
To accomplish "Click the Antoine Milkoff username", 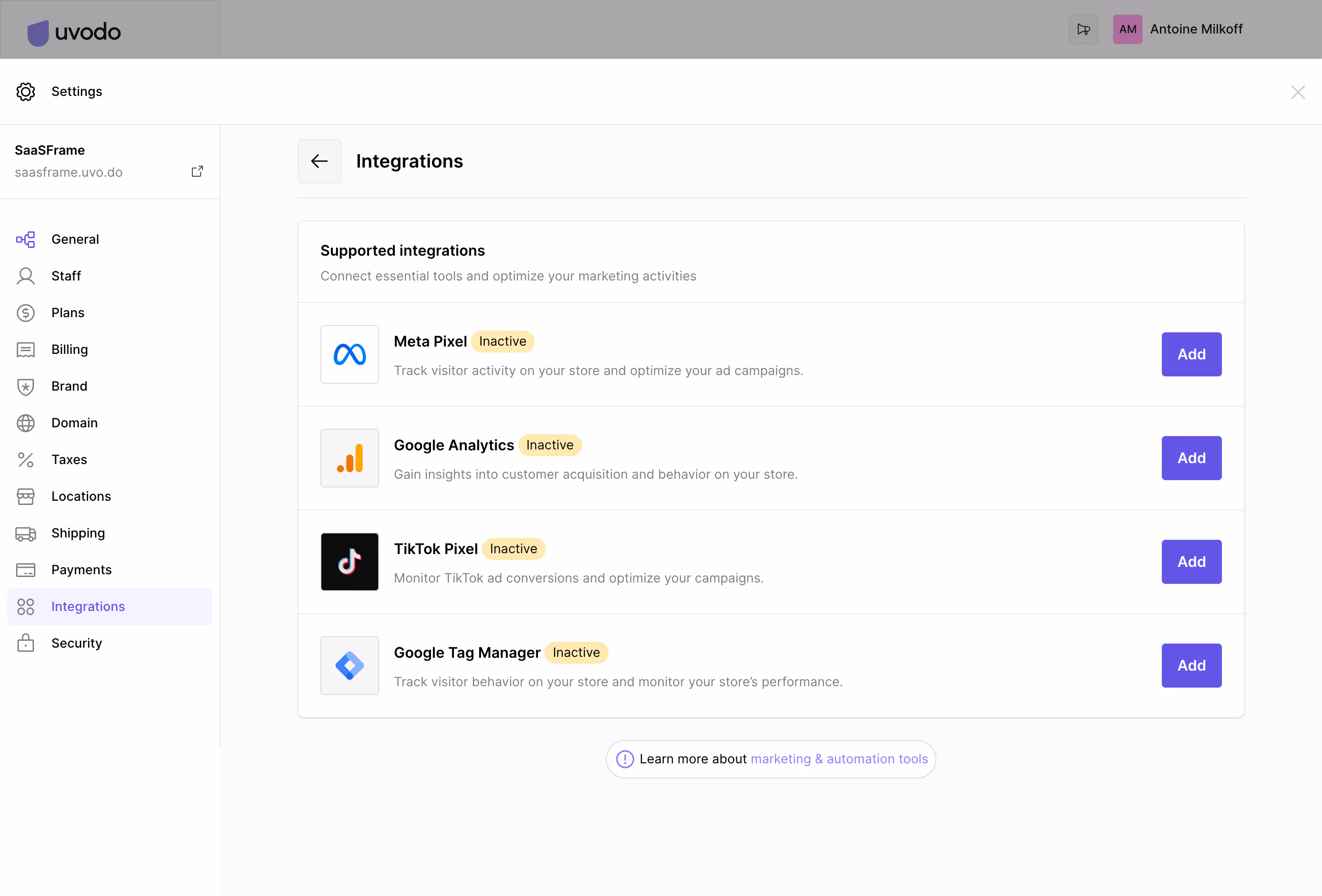I will click(1196, 29).
